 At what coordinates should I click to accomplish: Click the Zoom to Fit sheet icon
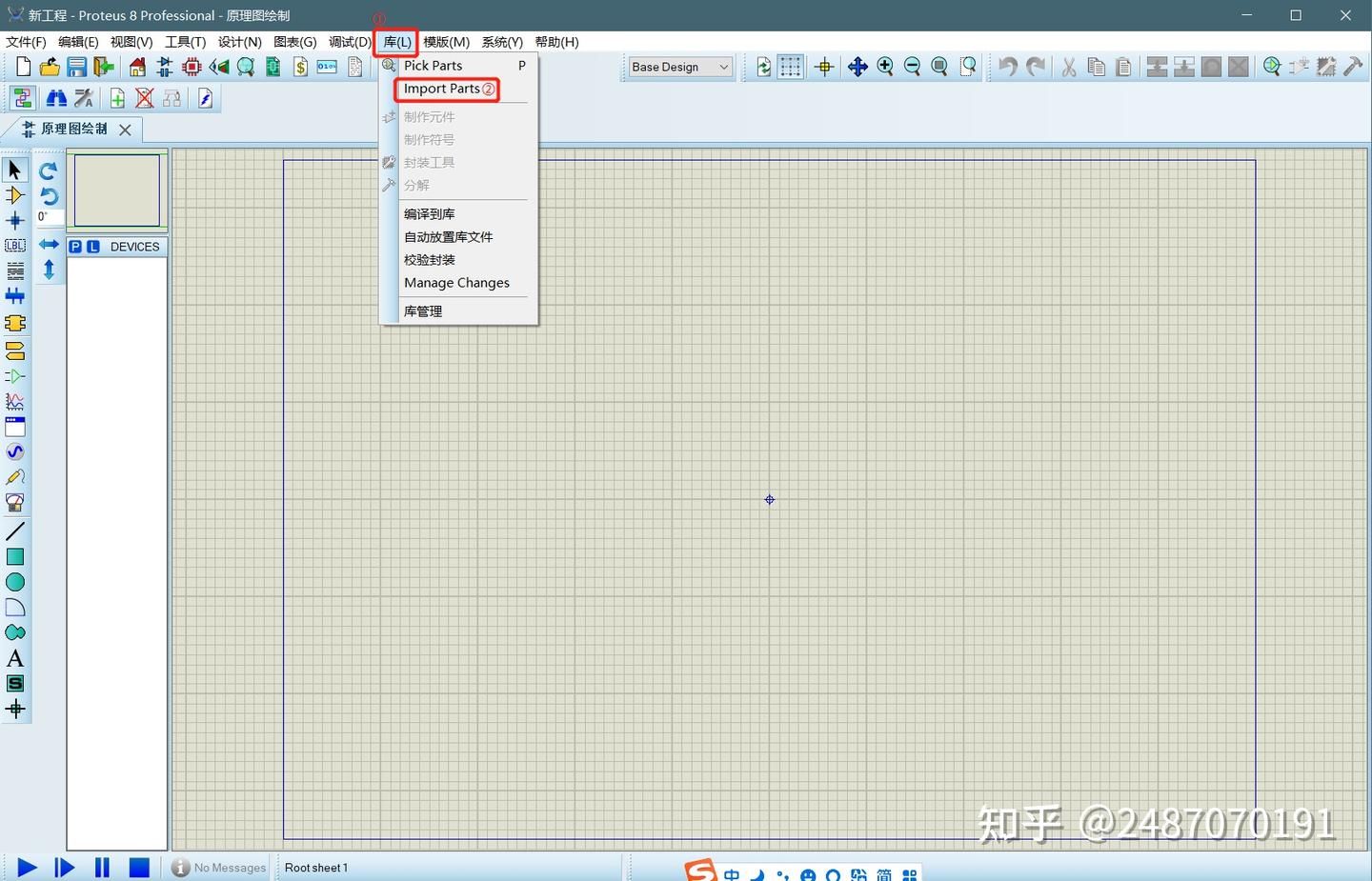tap(939, 67)
